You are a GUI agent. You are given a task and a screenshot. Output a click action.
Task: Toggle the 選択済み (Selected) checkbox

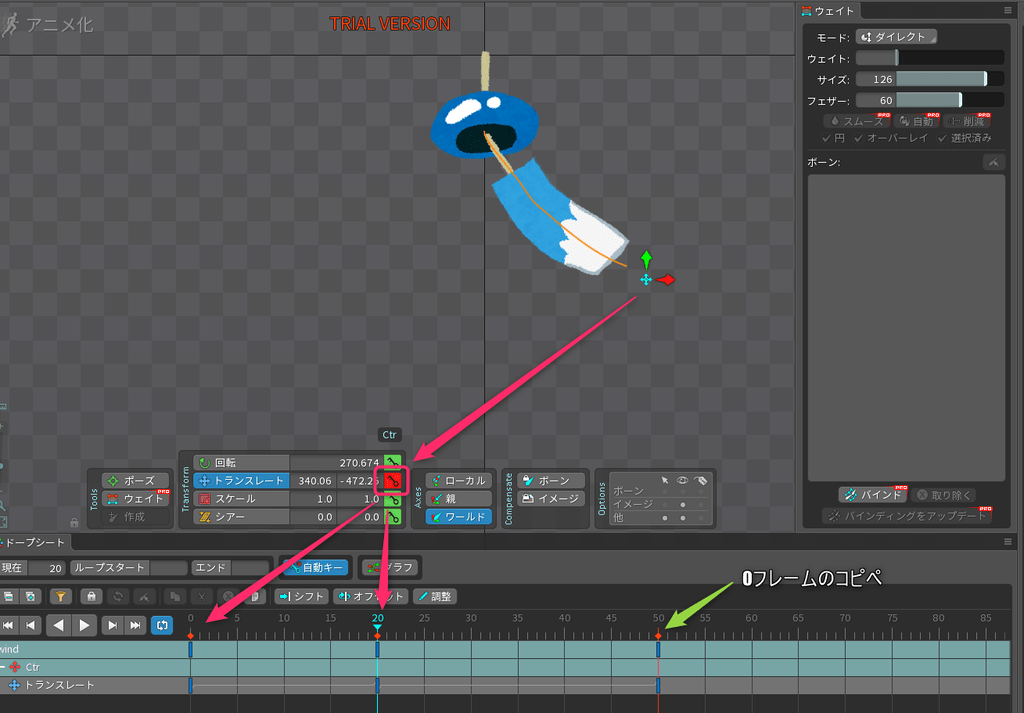(964, 138)
